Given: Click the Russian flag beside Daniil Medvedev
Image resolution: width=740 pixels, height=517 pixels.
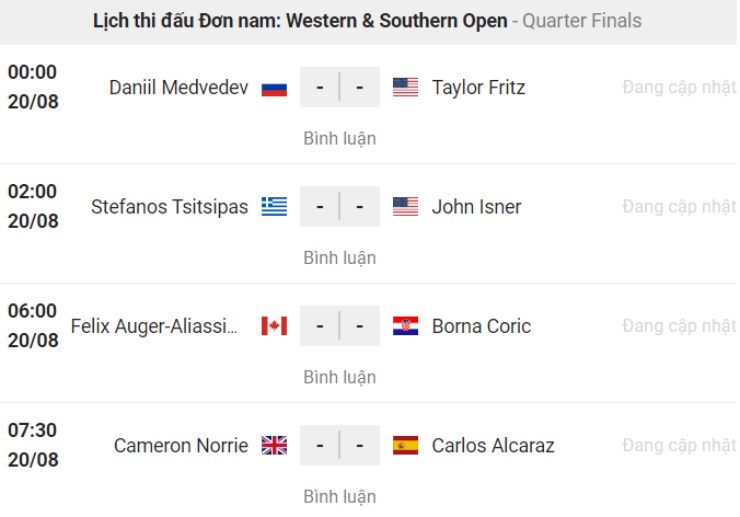Looking at the screenshot, I should tap(274, 88).
